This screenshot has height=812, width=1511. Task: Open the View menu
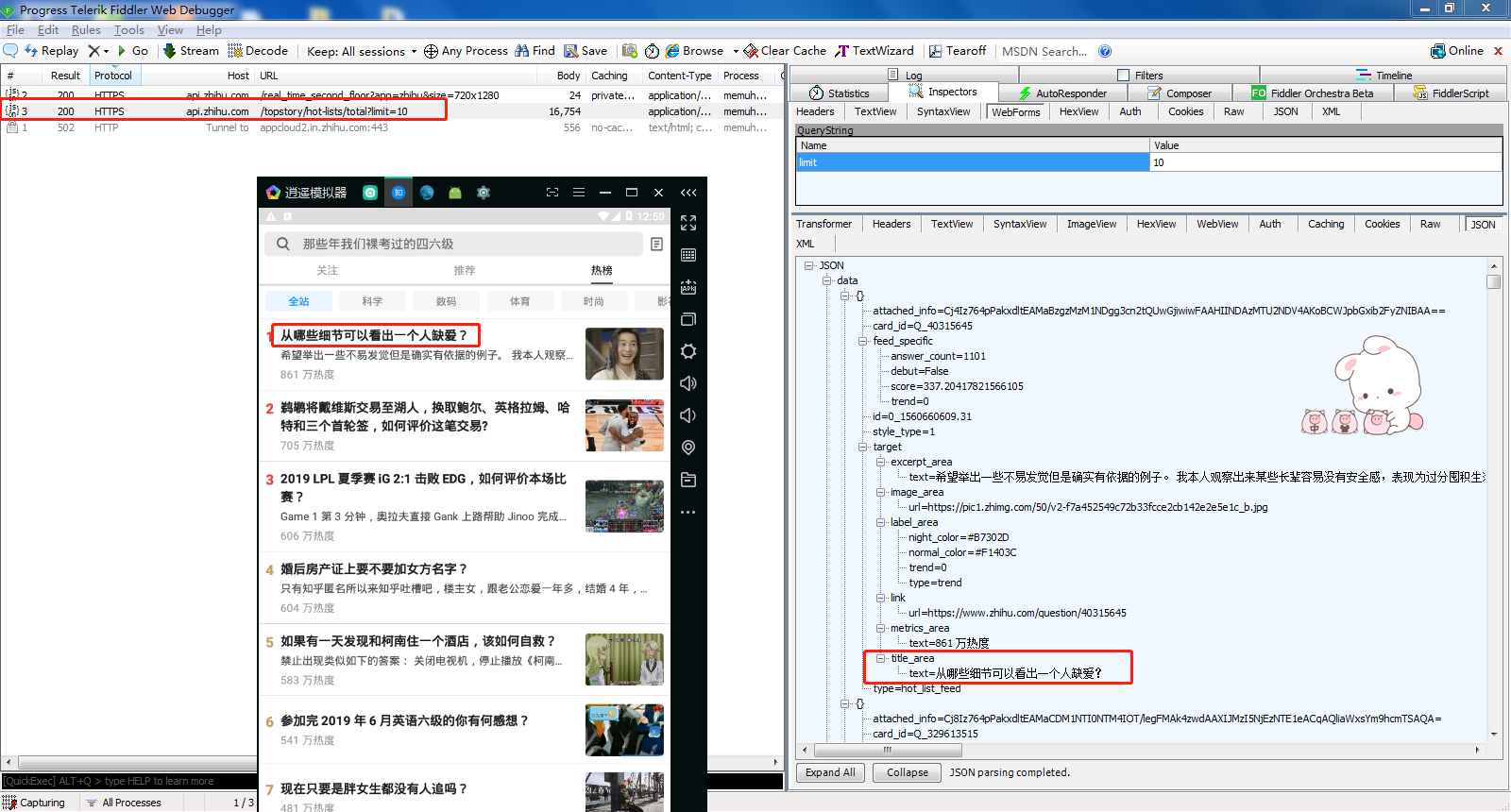(170, 30)
